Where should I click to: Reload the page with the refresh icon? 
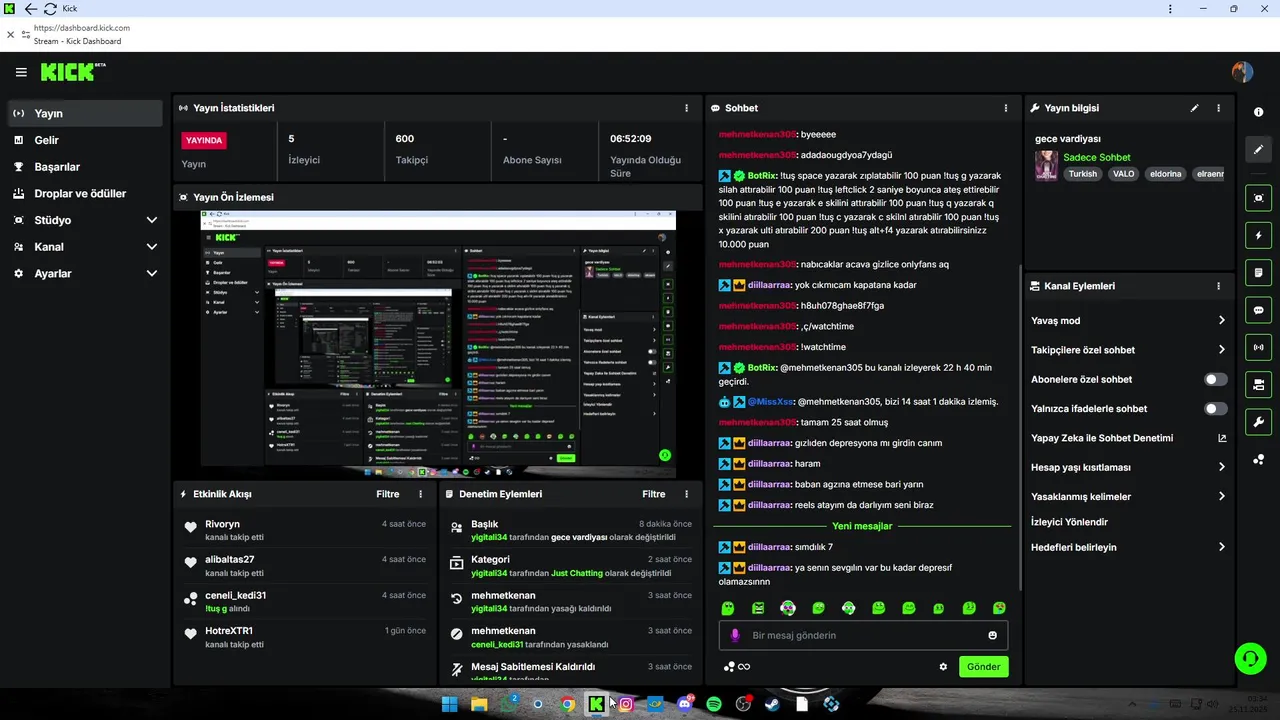coord(50,9)
